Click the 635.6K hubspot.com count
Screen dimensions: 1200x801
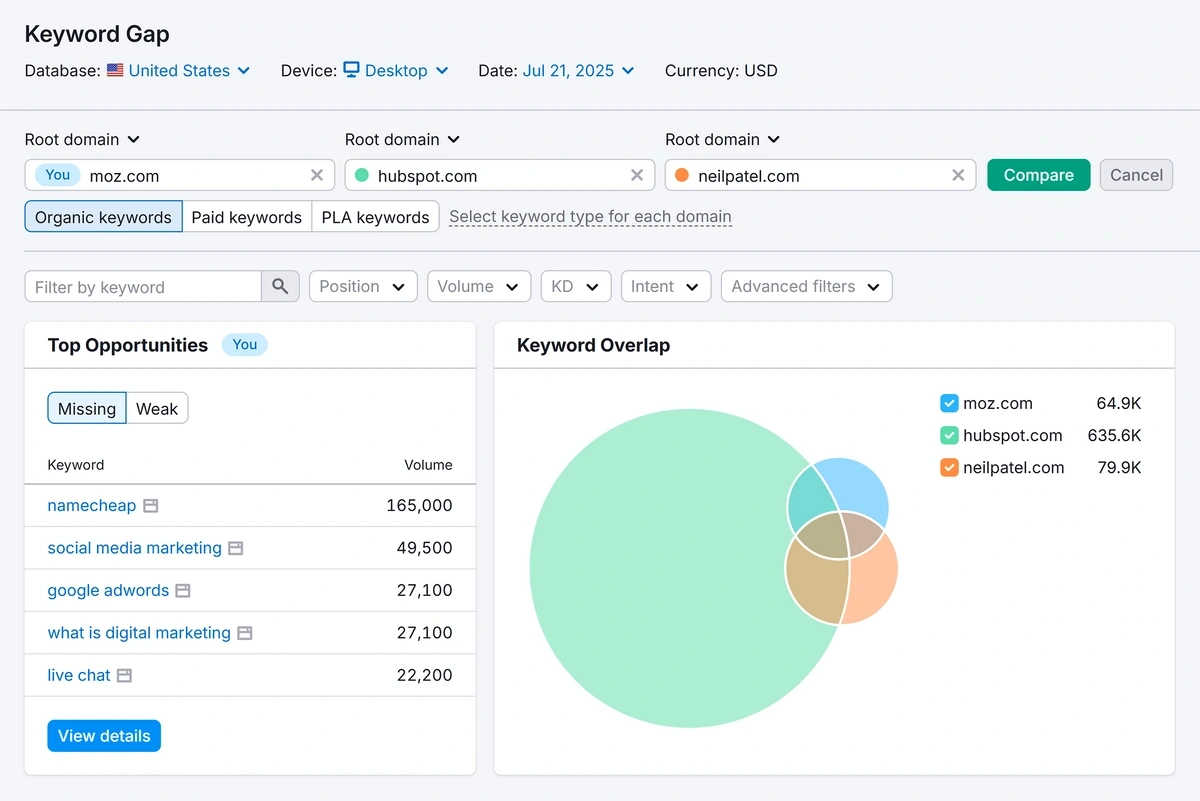(x=1114, y=436)
